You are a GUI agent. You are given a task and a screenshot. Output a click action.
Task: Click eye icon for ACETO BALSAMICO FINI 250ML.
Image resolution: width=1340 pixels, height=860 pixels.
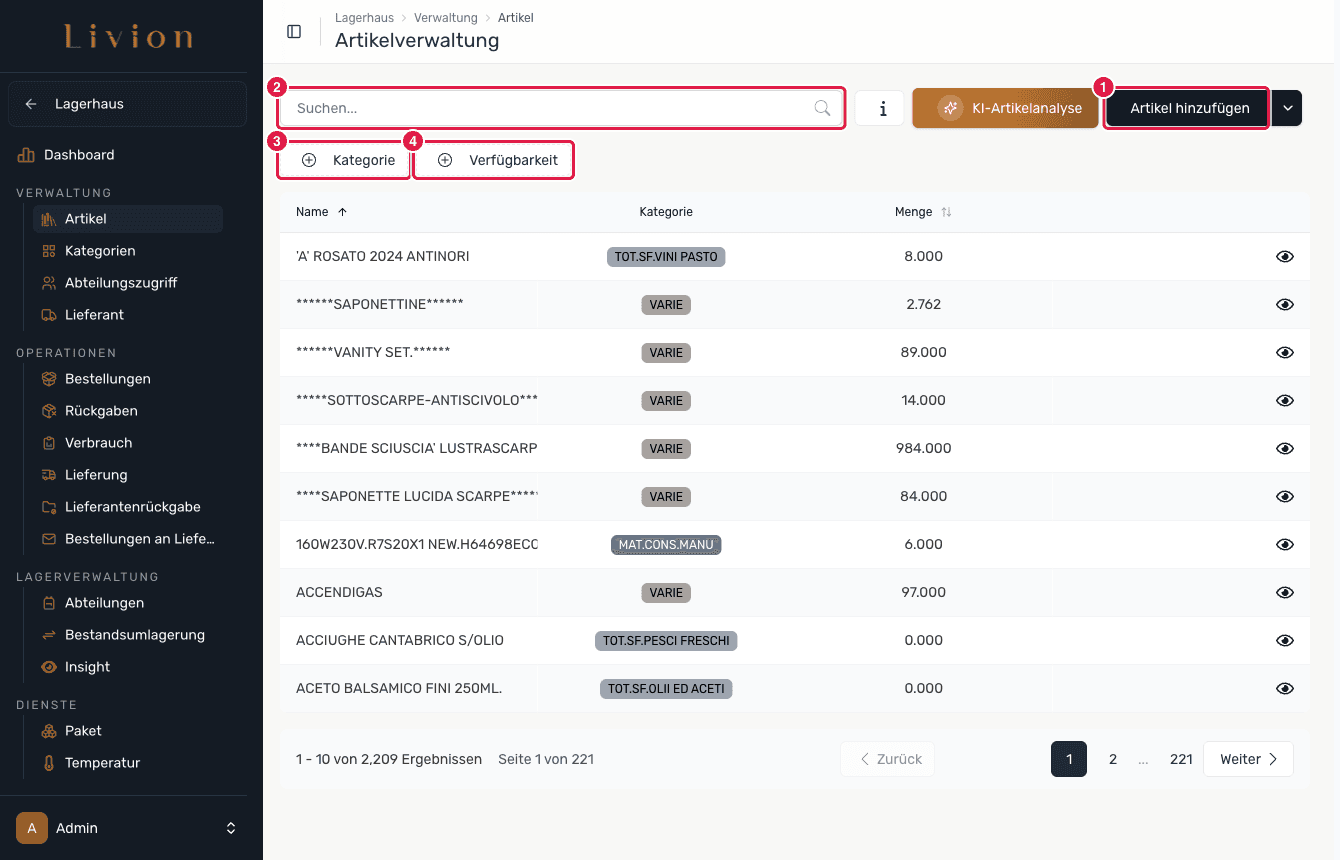pos(1285,689)
